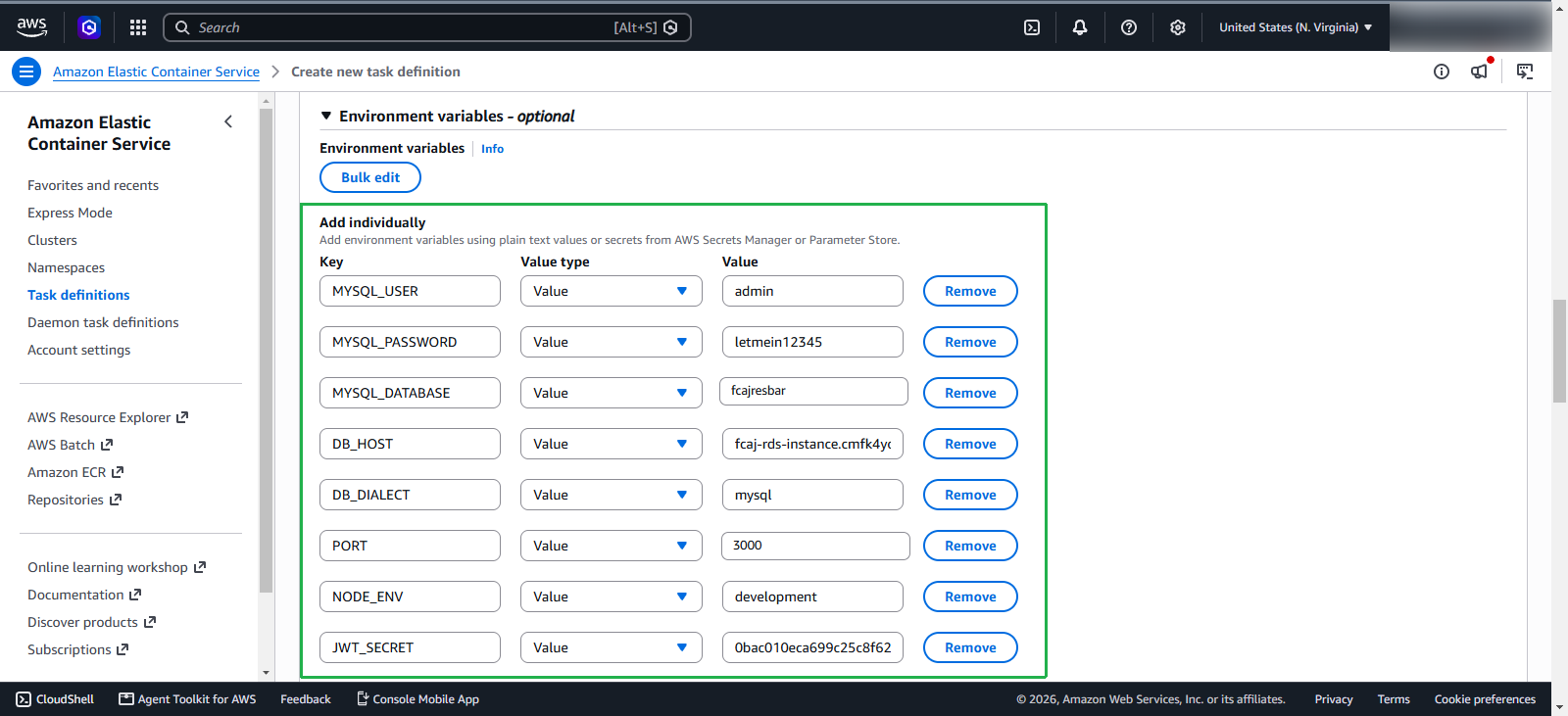Remove the MYSQL_PASSWORD variable

970,342
